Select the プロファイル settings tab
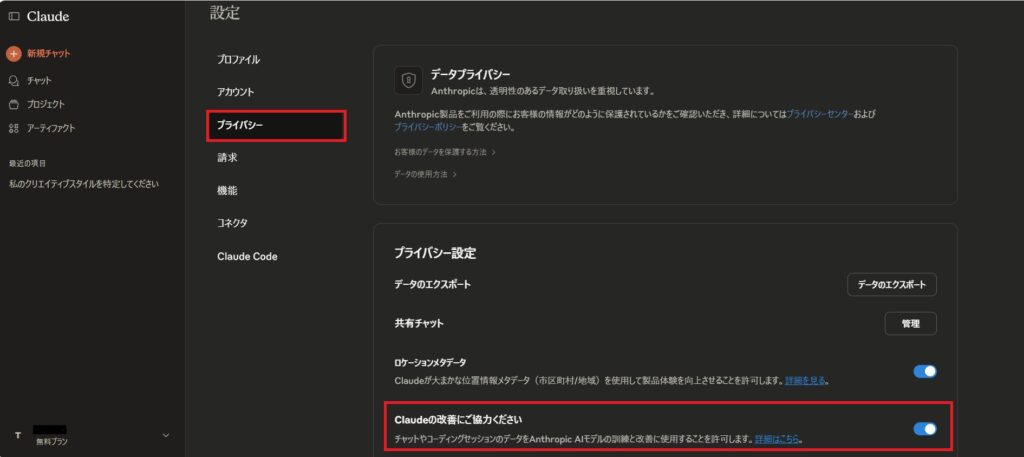1024x457 pixels. 238,59
